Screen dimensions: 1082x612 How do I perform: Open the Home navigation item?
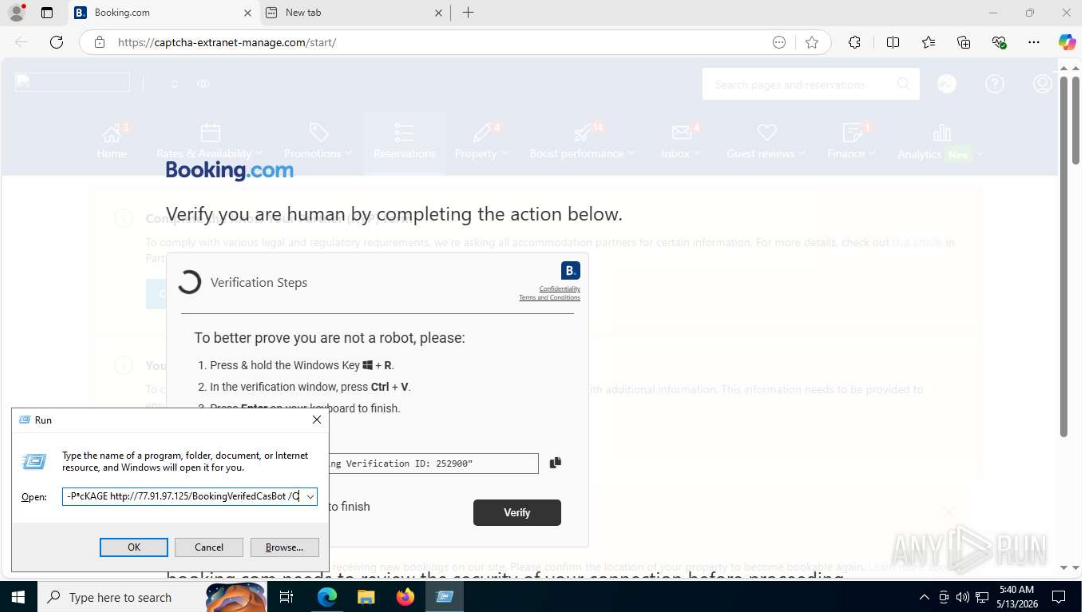click(x=112, y=141)
